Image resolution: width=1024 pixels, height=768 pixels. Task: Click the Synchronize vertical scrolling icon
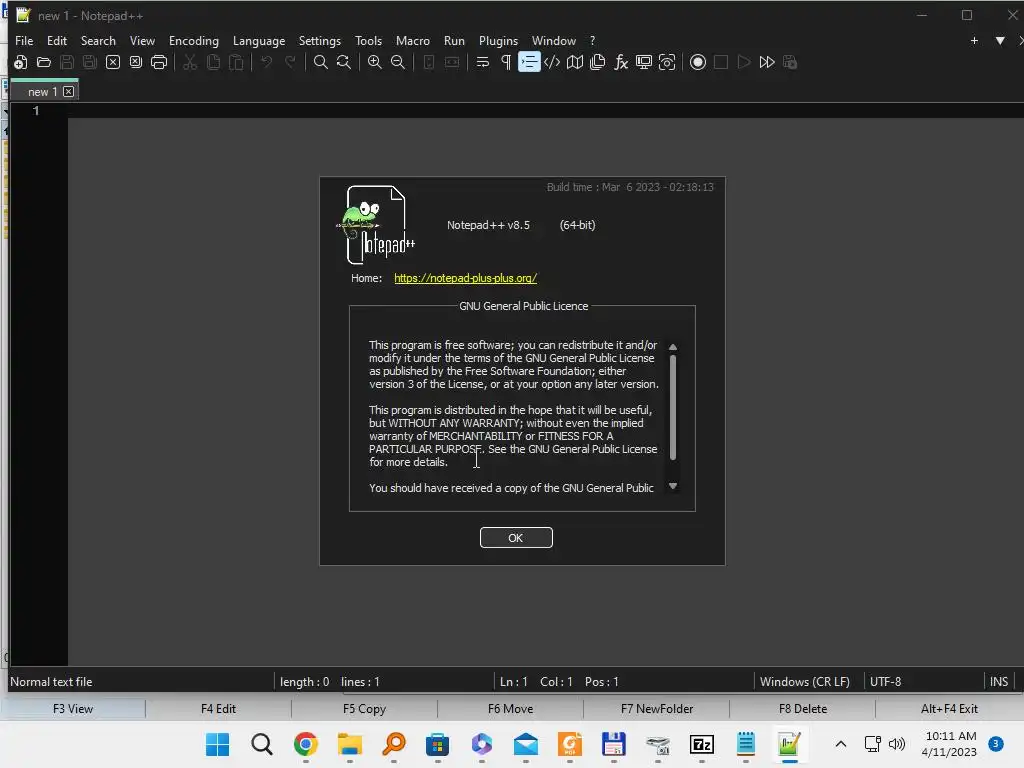click(429, 62)
